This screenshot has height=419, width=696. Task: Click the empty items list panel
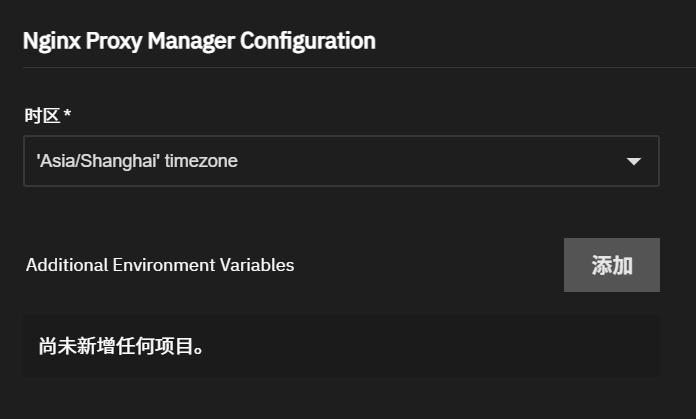point(341,346)
